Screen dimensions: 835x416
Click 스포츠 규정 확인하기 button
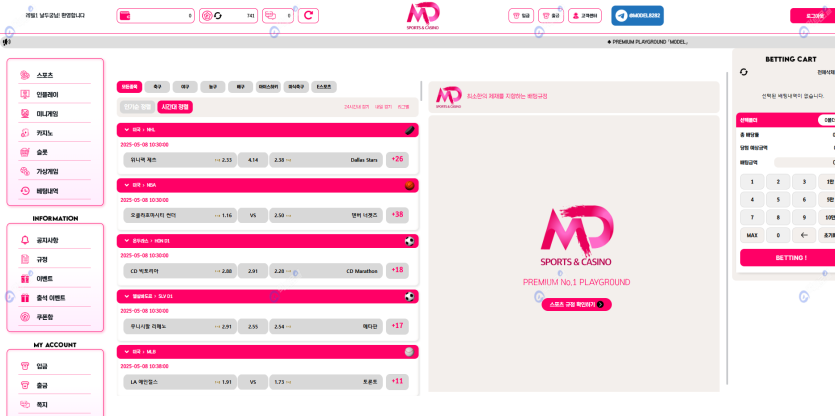point(576,304)
